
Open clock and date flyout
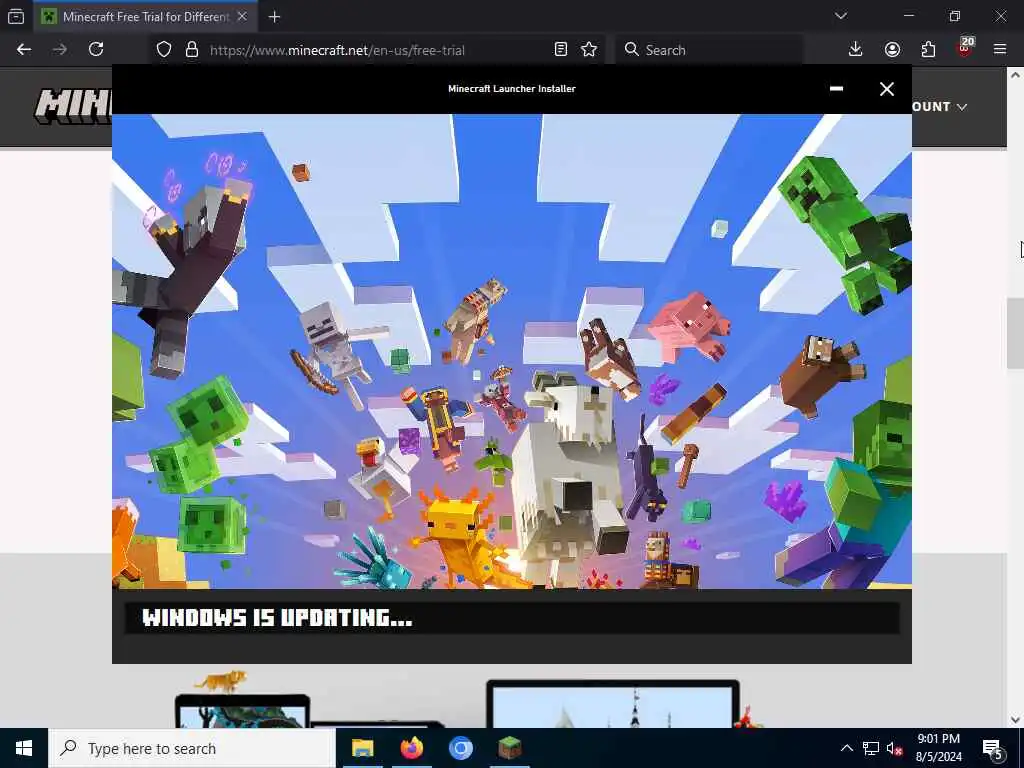click(x=938, y=748)
